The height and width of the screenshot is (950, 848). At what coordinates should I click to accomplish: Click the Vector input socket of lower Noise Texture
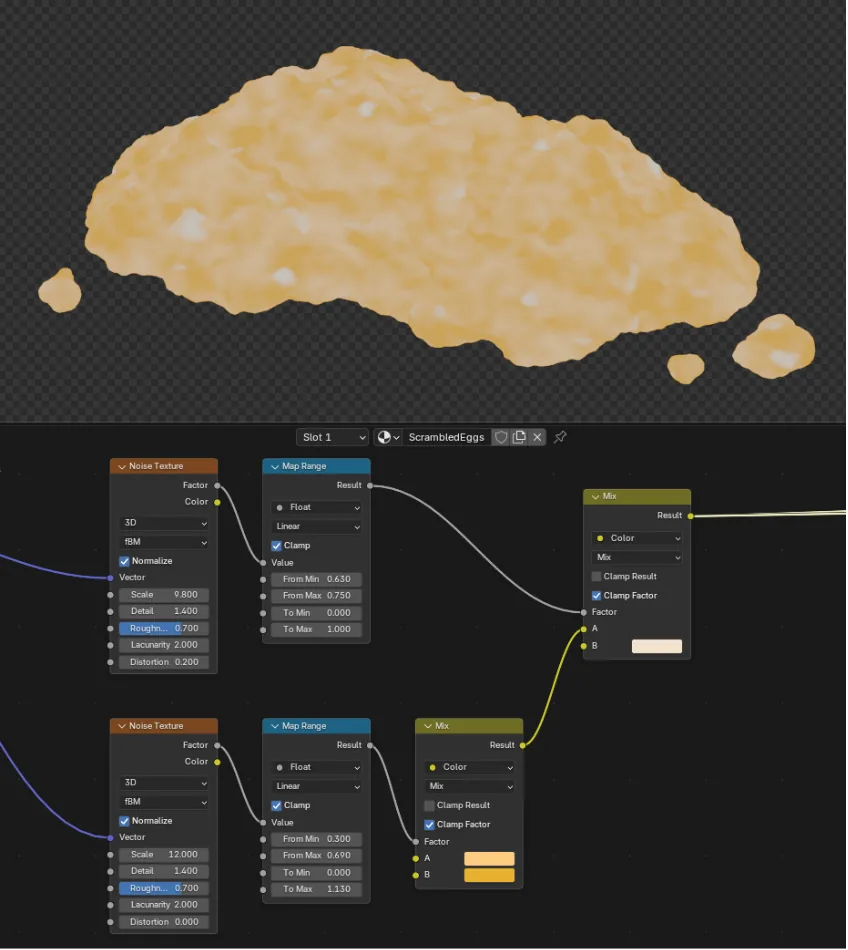[x=110, y=839]
